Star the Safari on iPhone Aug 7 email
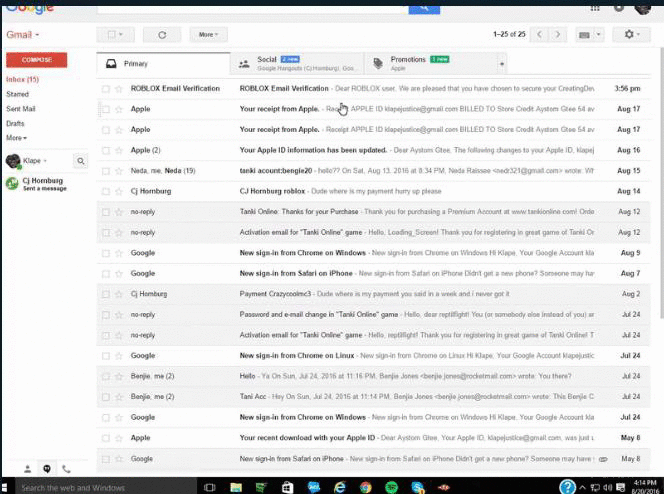The width and height of the screenshot is (664, 494). click(x=119, y=274)
